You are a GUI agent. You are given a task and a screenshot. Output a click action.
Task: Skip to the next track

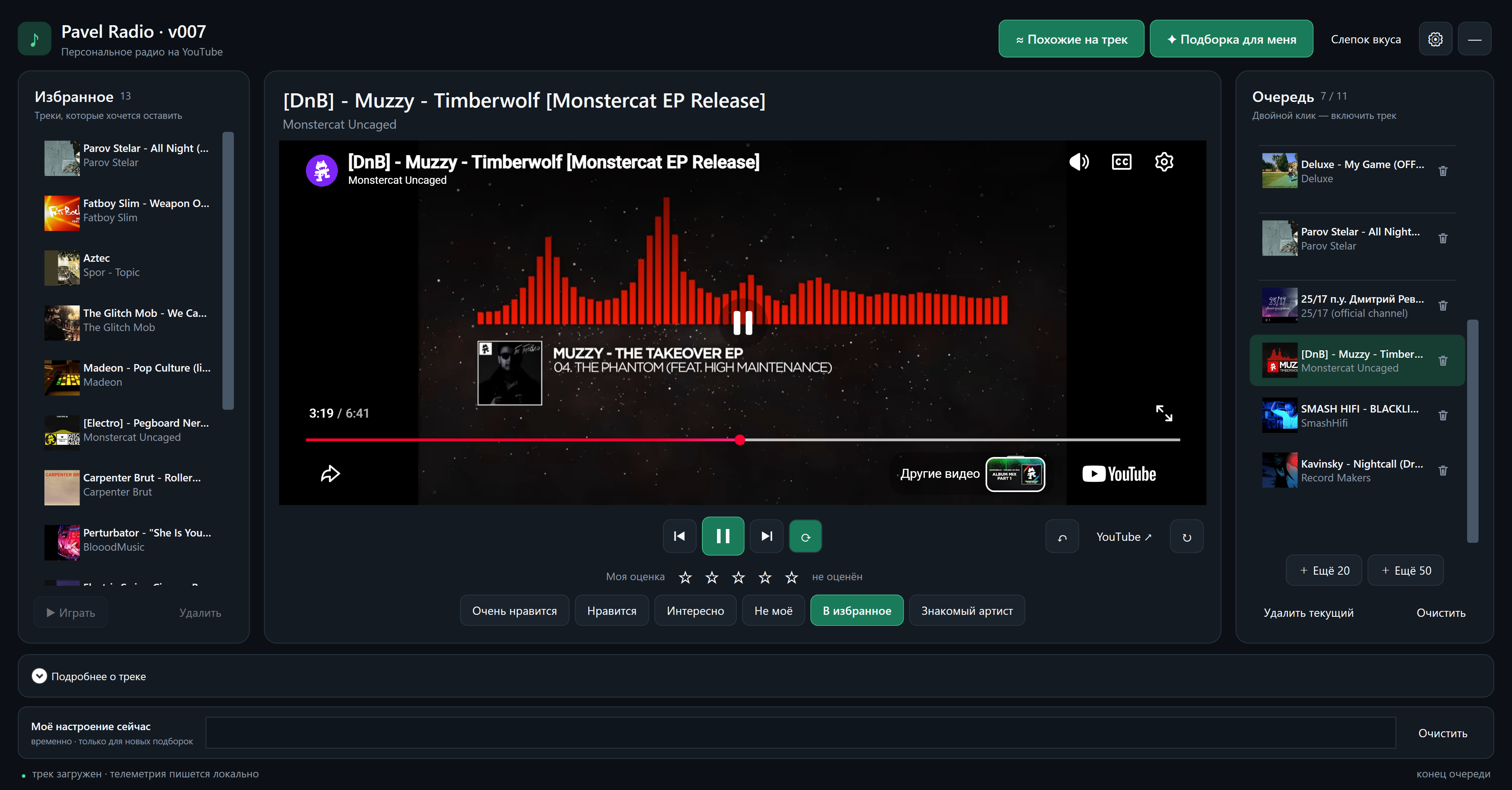pos(767,536)
